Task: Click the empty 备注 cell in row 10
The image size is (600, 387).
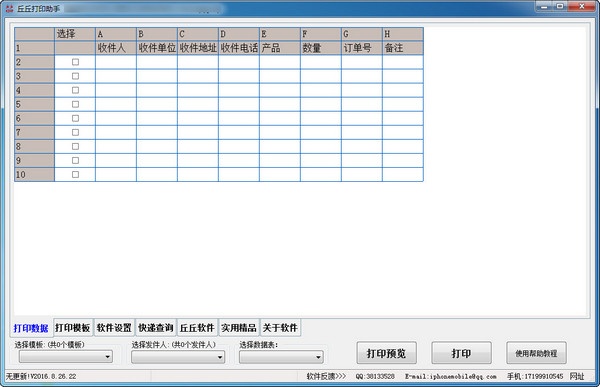Action: 403,175
